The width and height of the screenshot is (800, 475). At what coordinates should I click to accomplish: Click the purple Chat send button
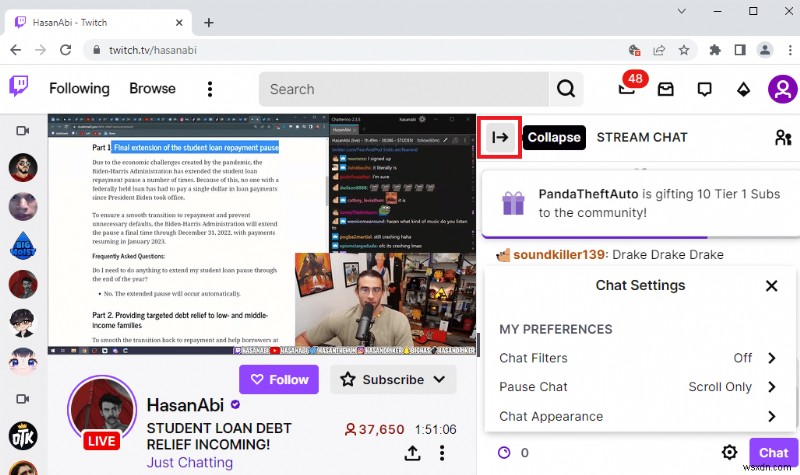(x=773, y=452)
